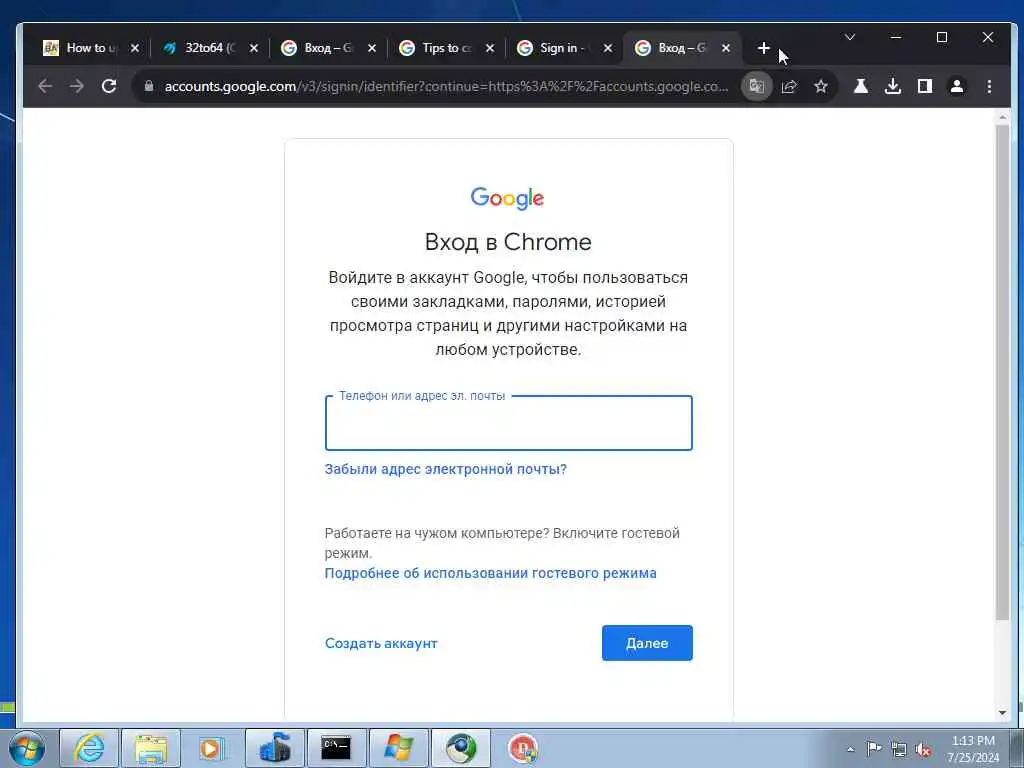1024x768 pixels.
Task: Switch to the 'Sign in' tab
Action: pos(564,48)
